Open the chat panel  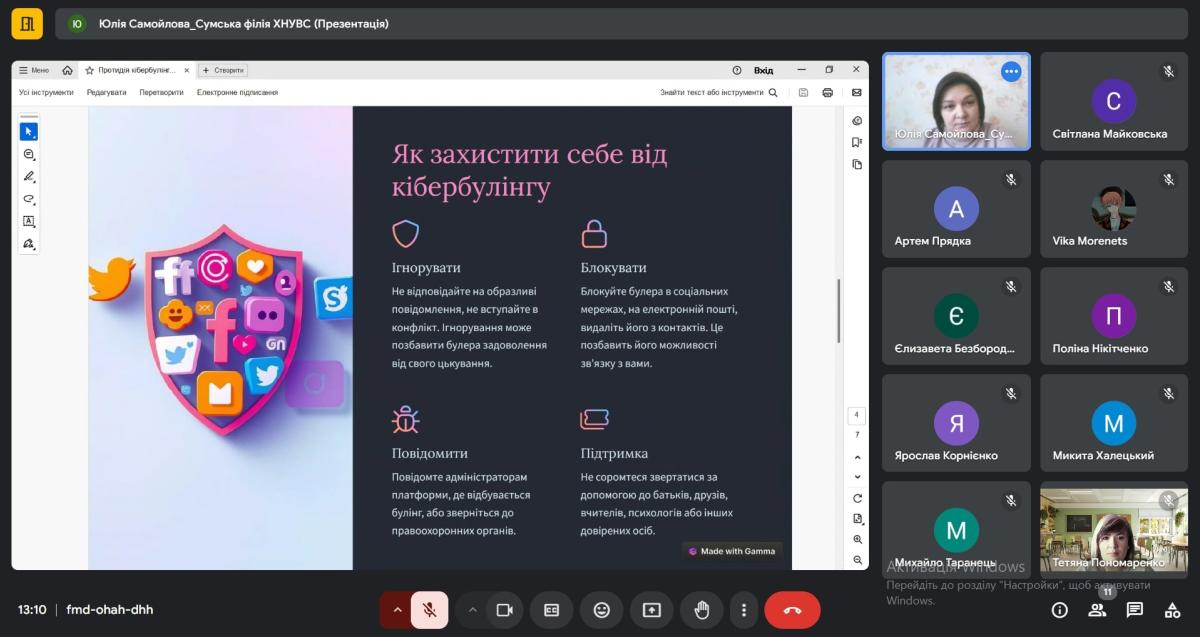(1135, 610)
